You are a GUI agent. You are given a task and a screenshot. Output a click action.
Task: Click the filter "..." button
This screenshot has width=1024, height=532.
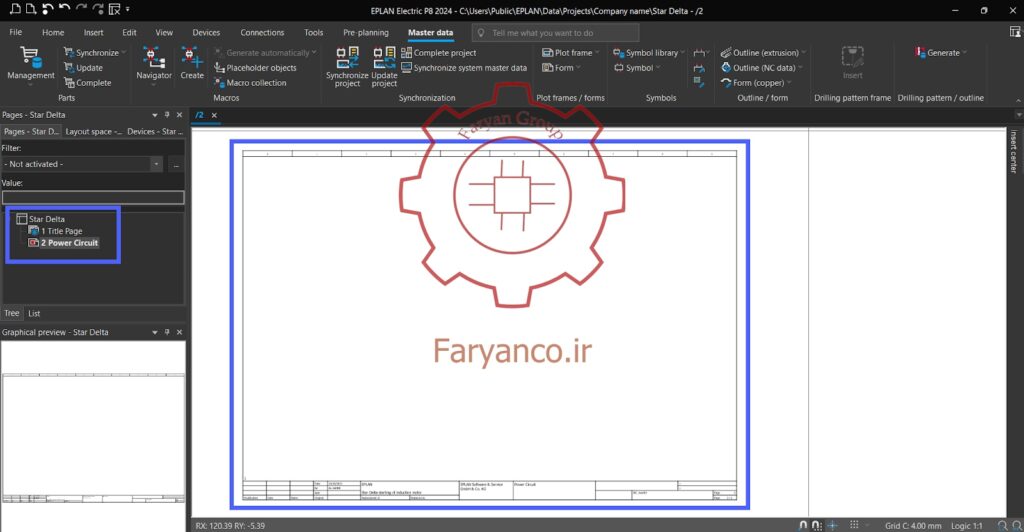tap(176, 164)
